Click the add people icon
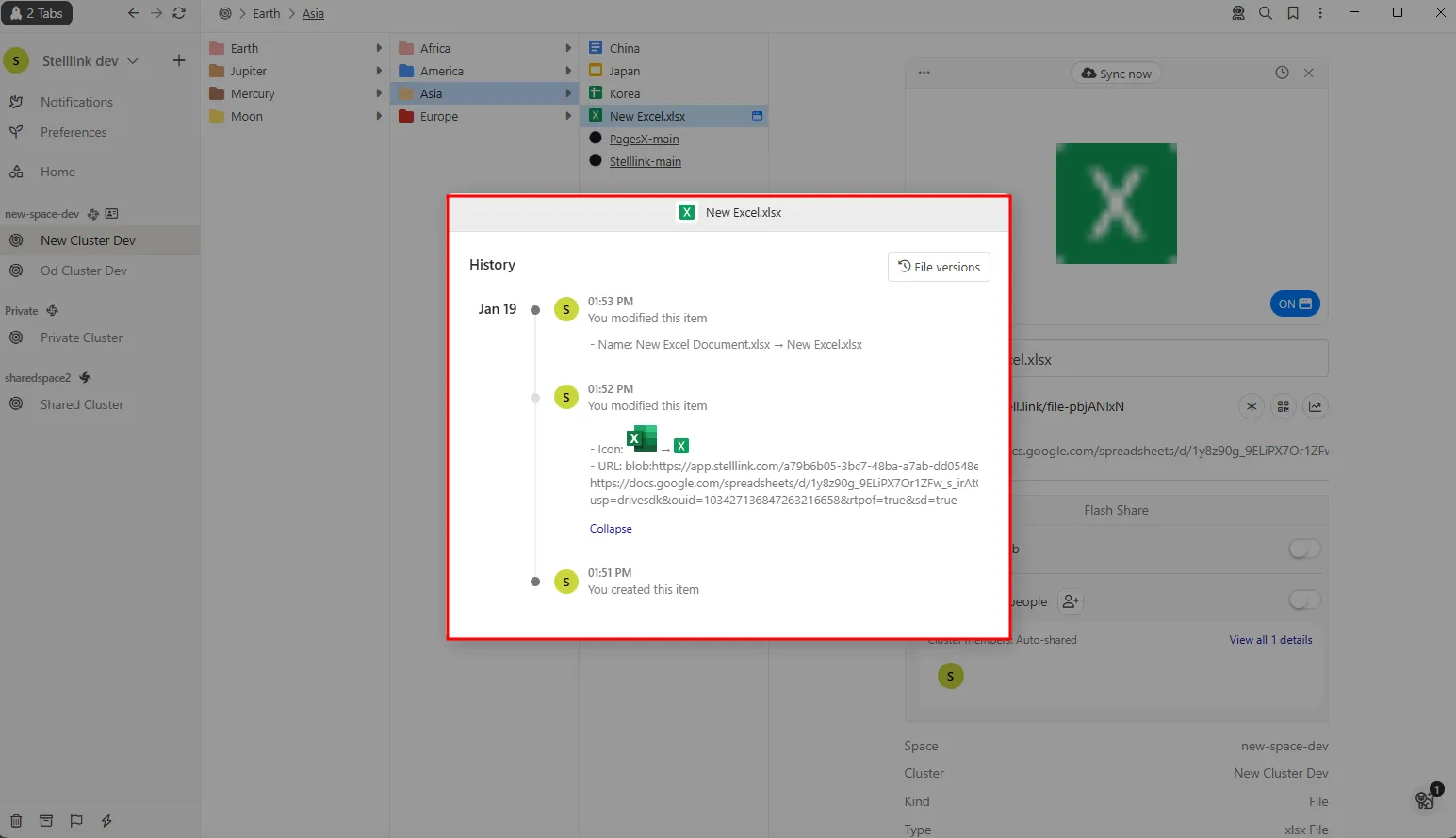Viewport: 1456px width, 838px height. (x=1071, y=601)
